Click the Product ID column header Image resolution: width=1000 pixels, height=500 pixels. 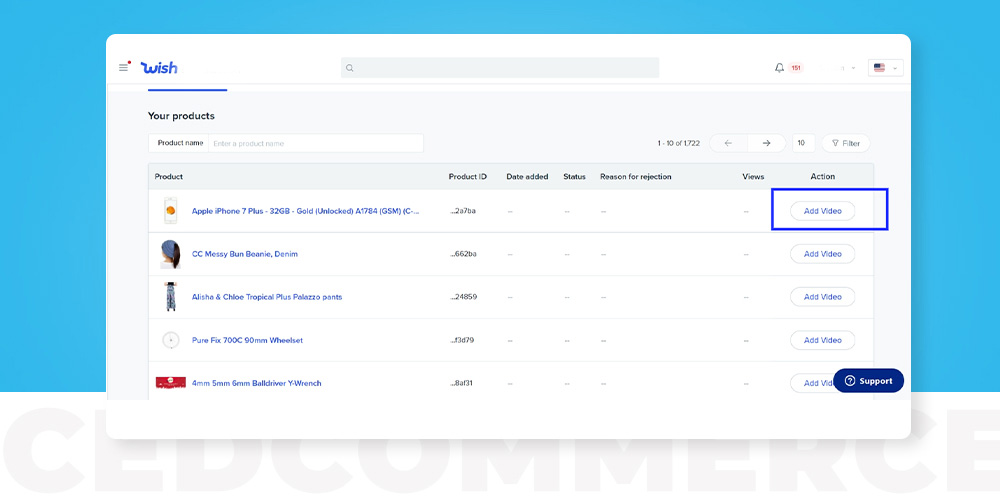467,177
